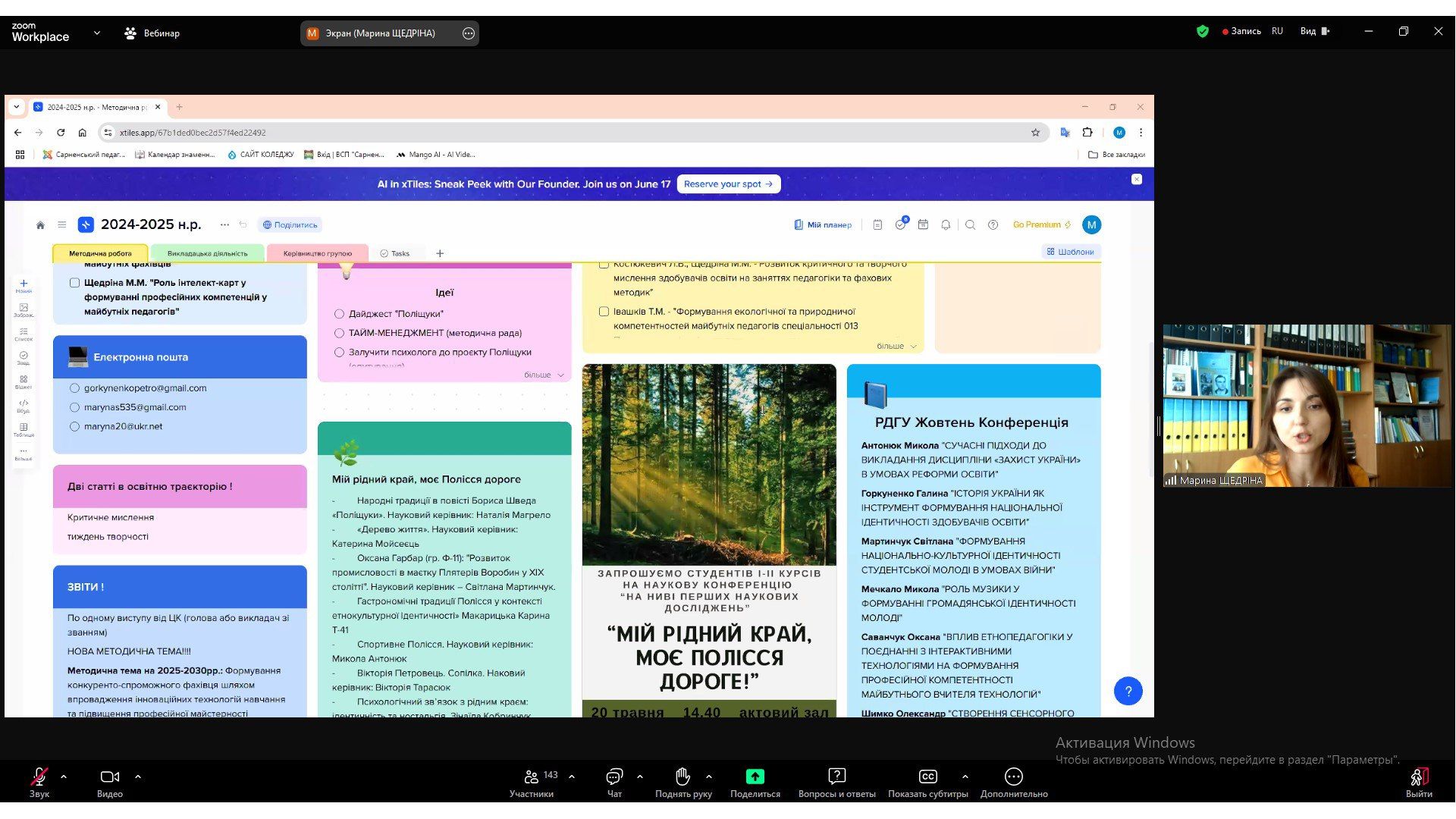Add a new page tab with plus

click(x=440, y=253)
